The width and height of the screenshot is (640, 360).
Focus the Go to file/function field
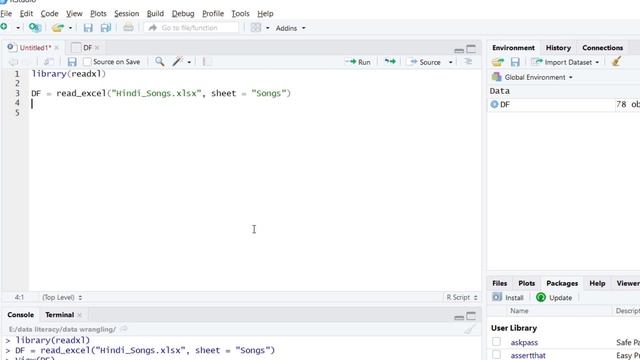coord(191,28)
